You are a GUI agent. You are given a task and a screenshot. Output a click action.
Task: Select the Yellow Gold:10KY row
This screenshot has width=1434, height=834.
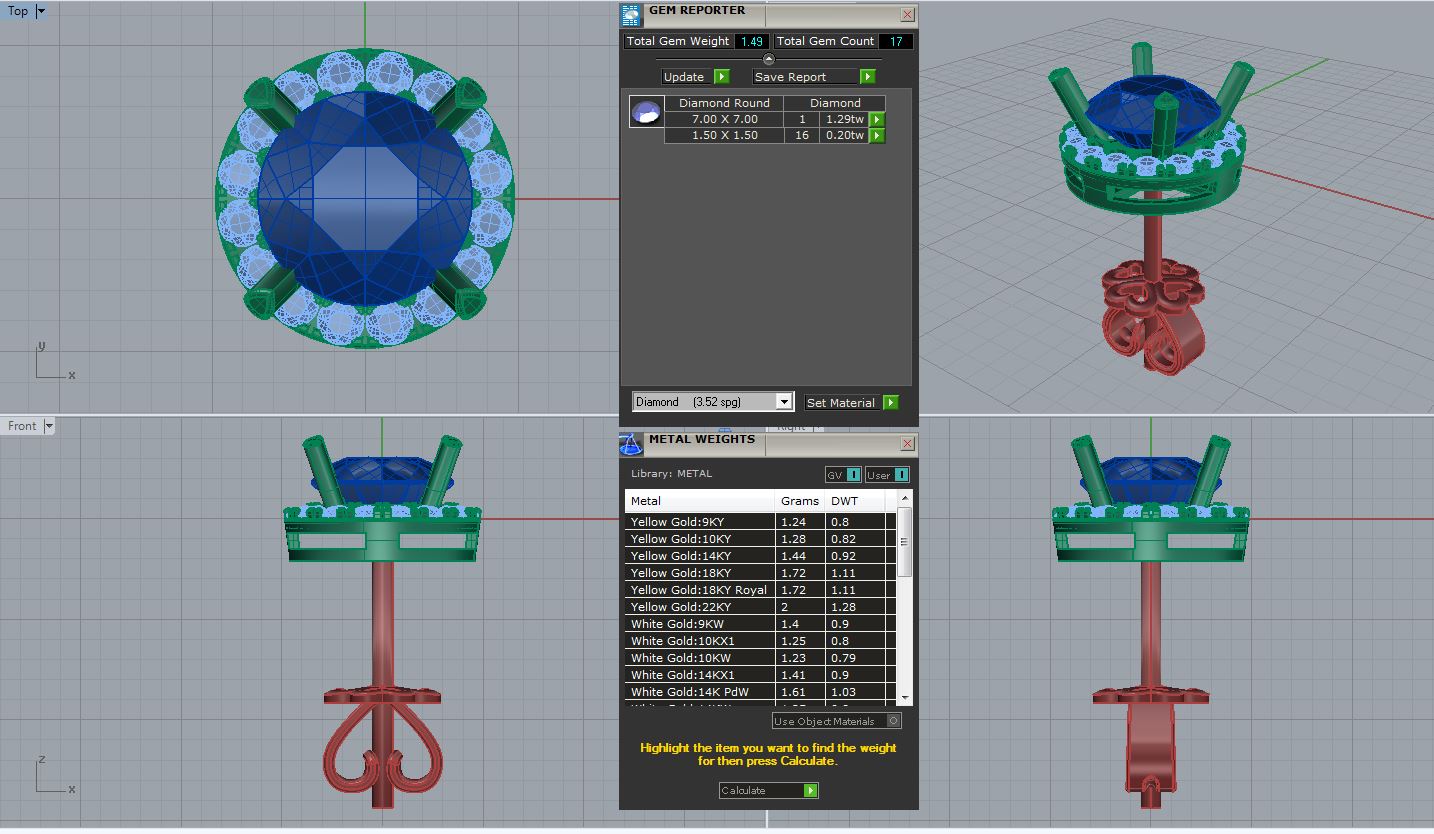point(760,539)
